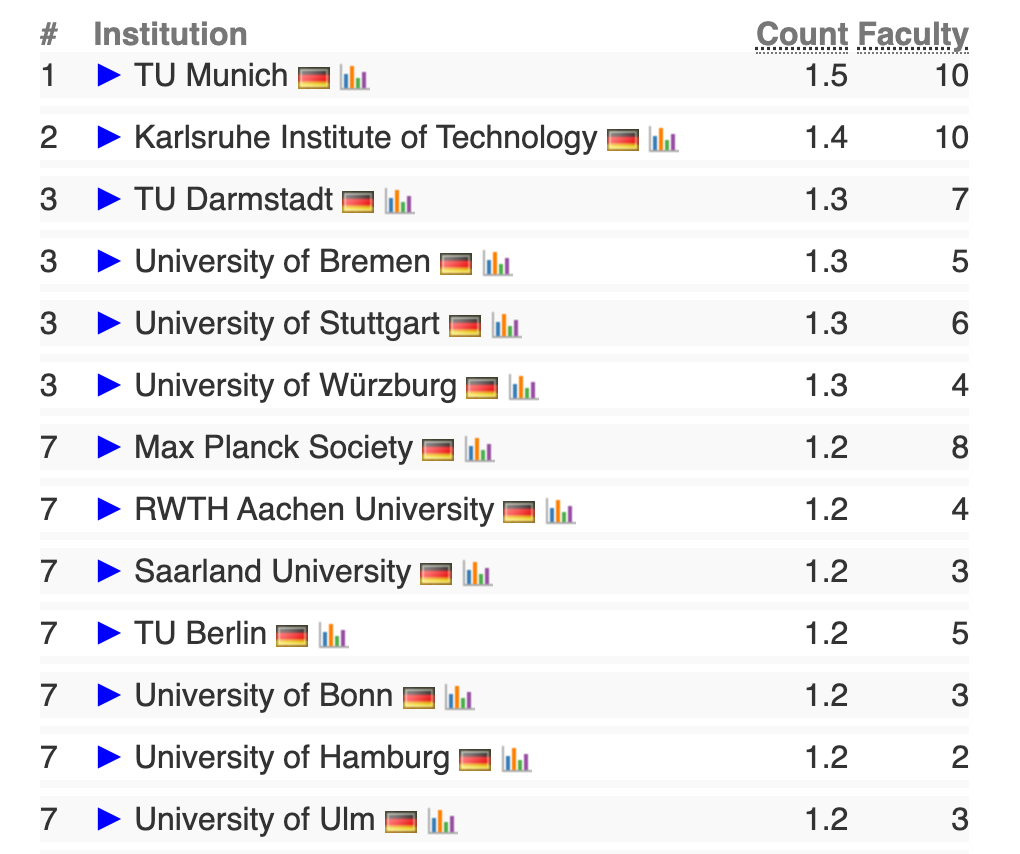Sort by the Faculty column
The height and width of the screenshot is (854, 1020).
[x=913, y=33]
